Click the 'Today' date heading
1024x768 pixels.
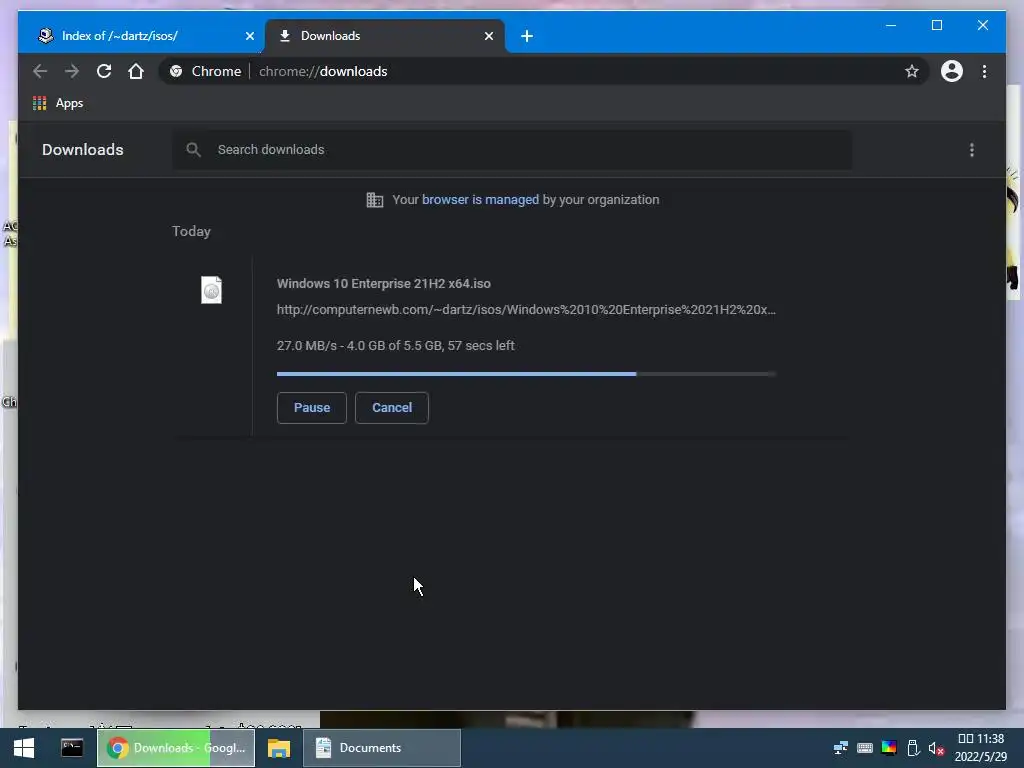(x=191, y=231)
